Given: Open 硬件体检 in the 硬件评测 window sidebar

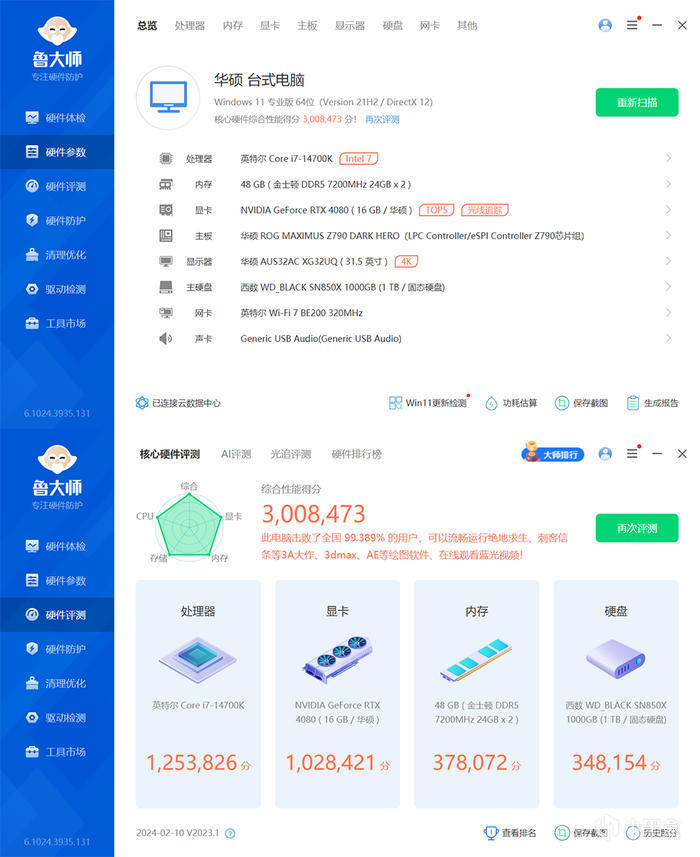Looking at the screenshot, I should pos(56,546).
